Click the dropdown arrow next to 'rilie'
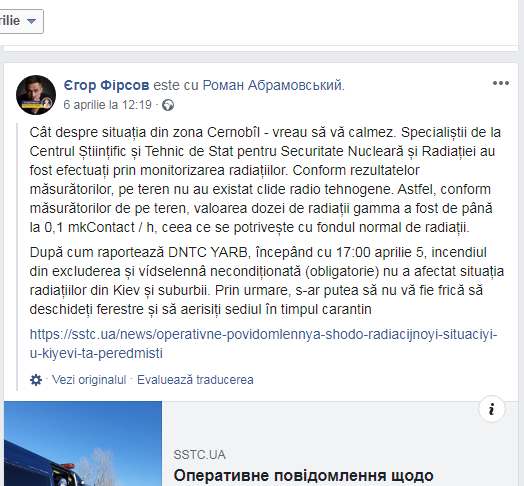This screenshot has height=486, width=524. pos(31,21)
